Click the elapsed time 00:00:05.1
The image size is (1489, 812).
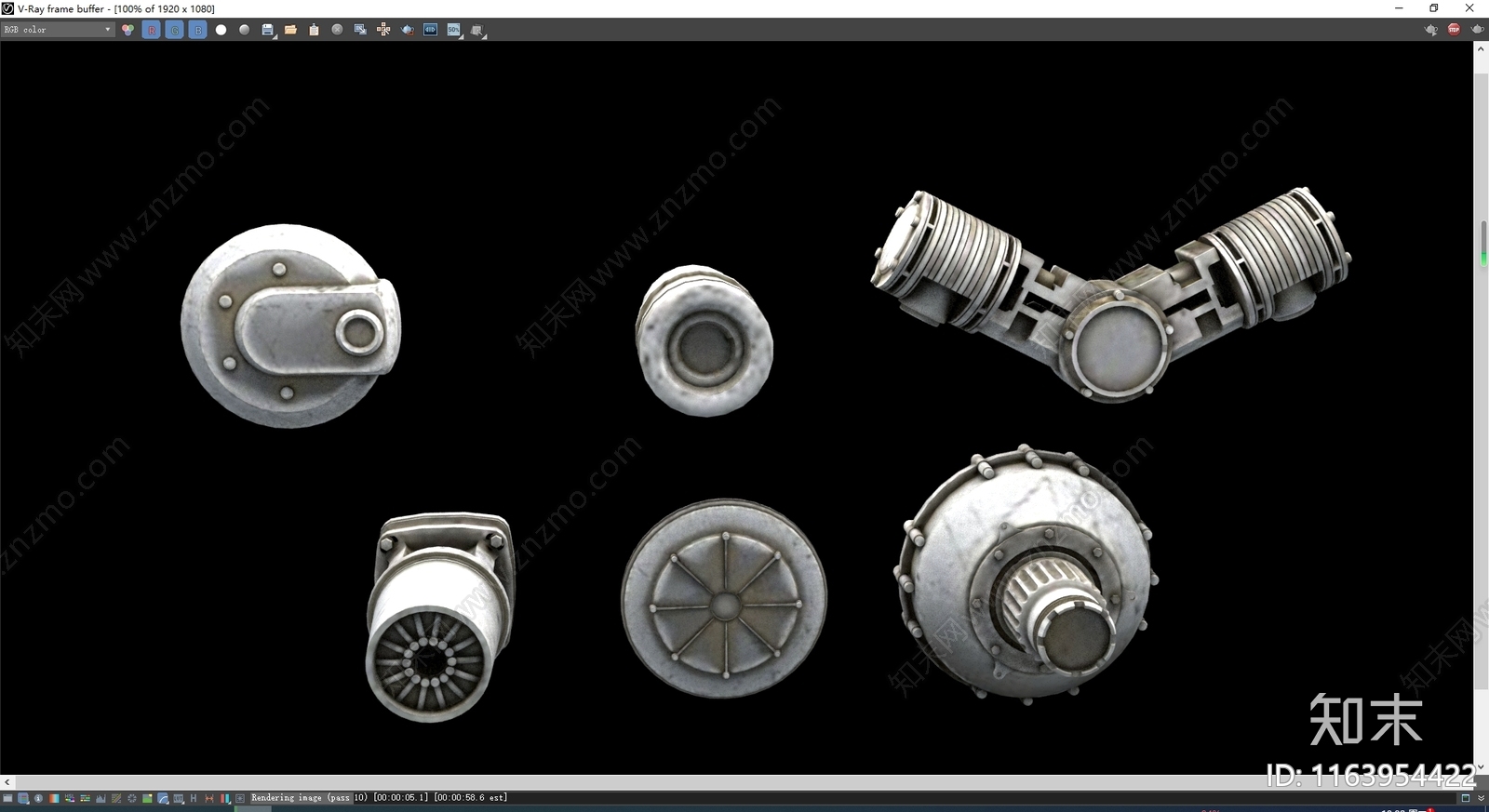tap(401, 798)
